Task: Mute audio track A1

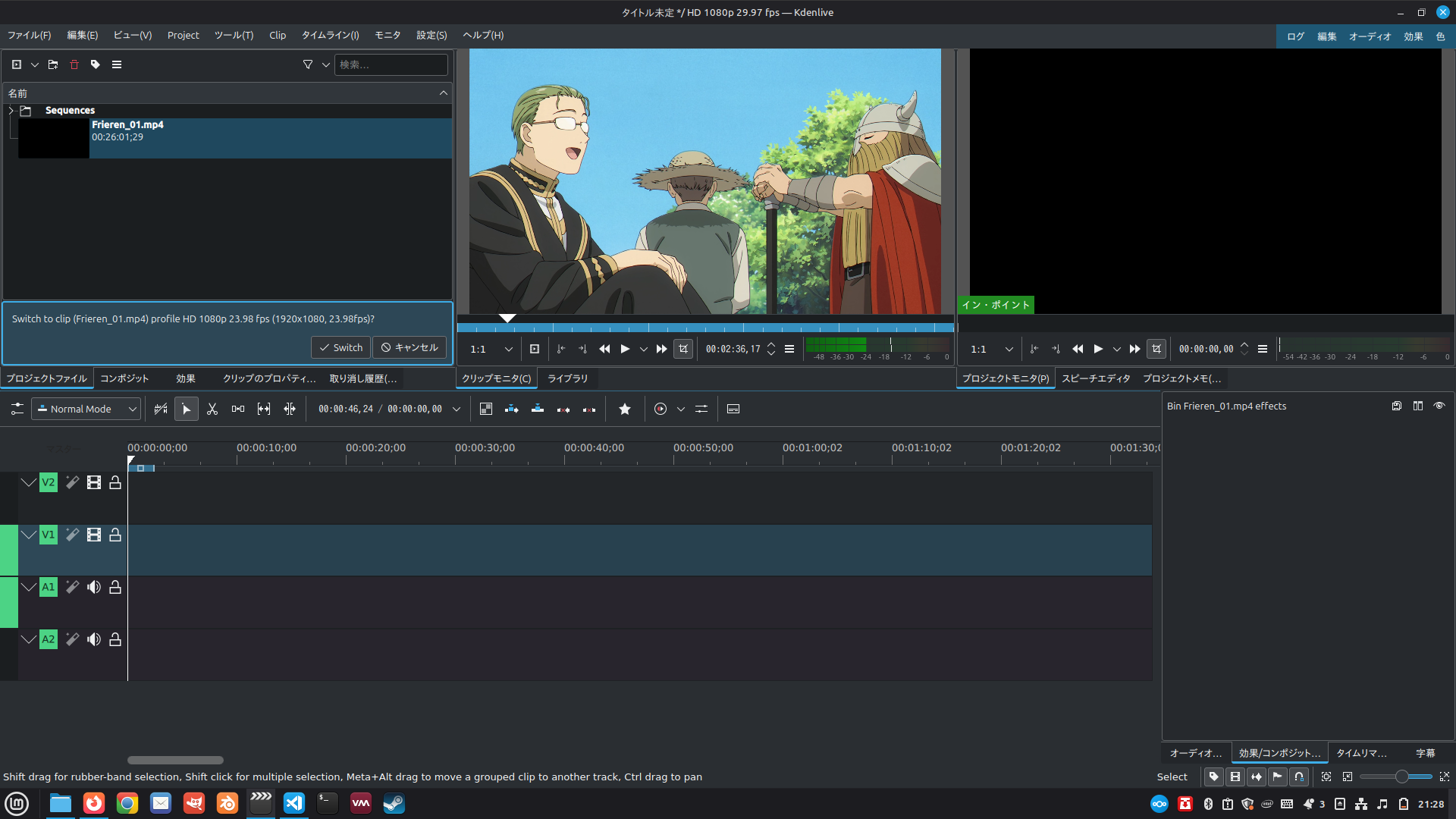Action: click(x=94, y=587)
